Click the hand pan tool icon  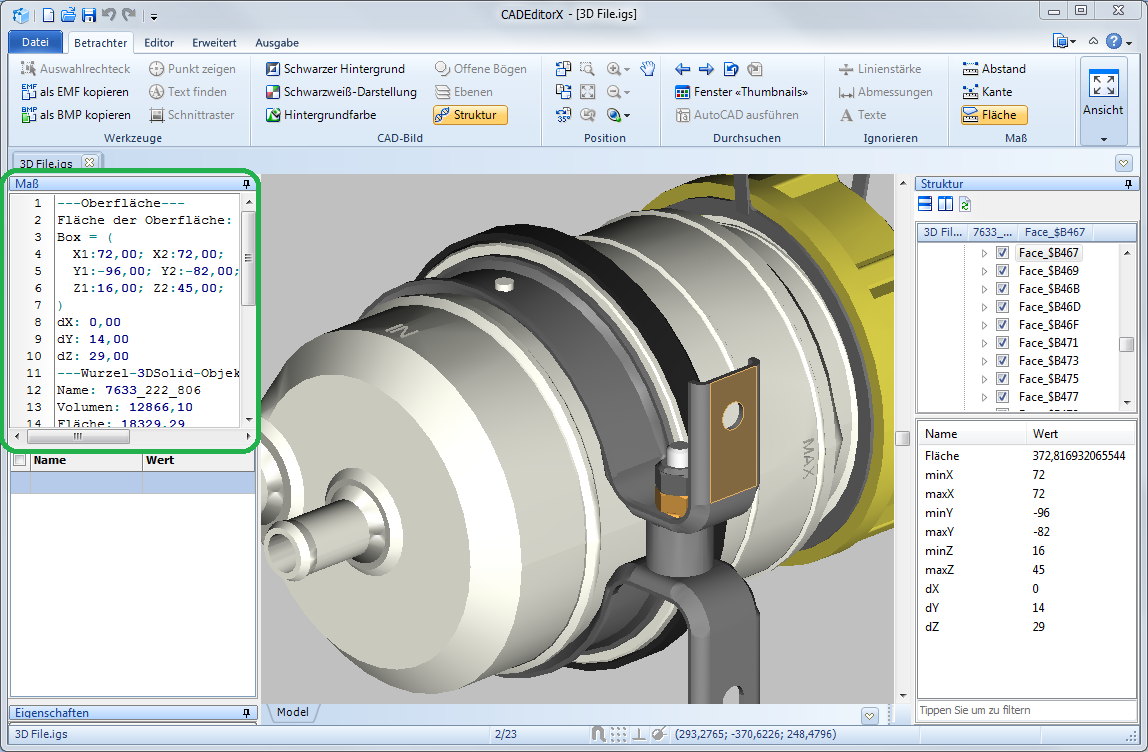[648, 69]
